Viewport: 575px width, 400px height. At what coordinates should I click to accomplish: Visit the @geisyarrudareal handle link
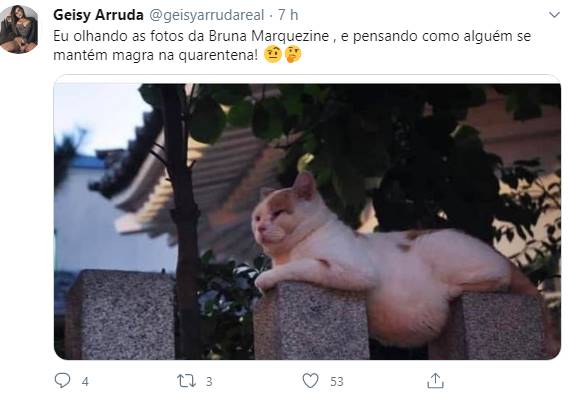[207, 15]
